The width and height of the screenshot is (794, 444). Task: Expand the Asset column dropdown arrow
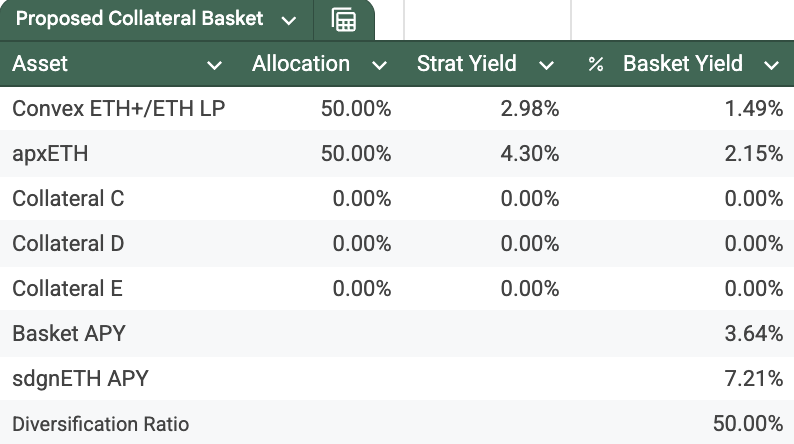[214, 66]
